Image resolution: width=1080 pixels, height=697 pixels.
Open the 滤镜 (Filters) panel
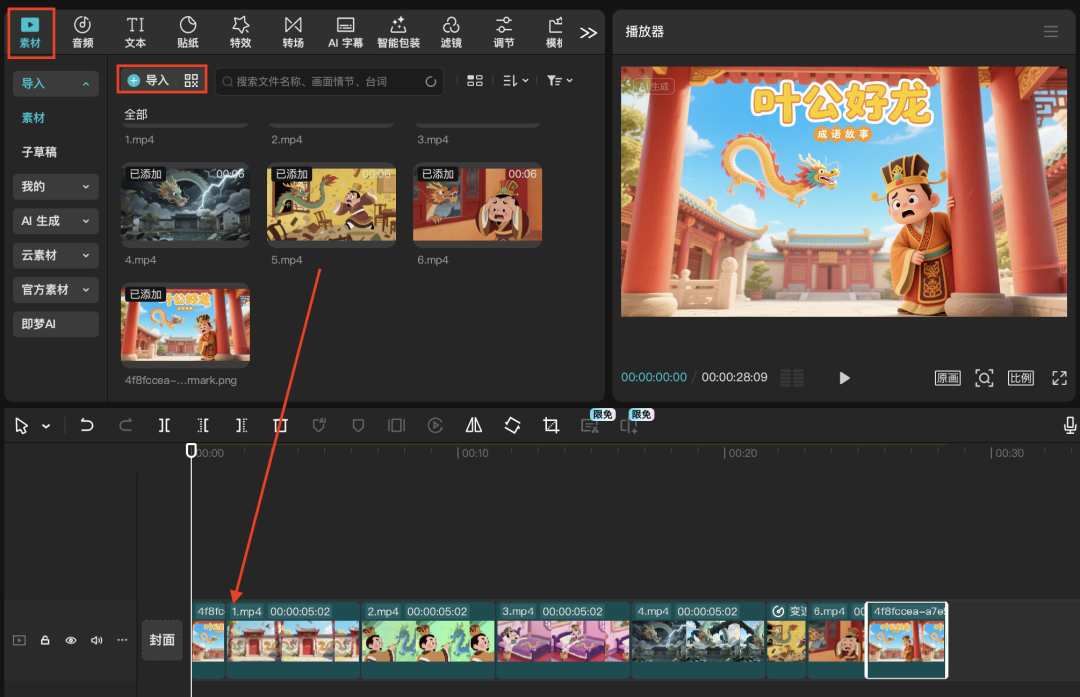(x=451, y=31)
